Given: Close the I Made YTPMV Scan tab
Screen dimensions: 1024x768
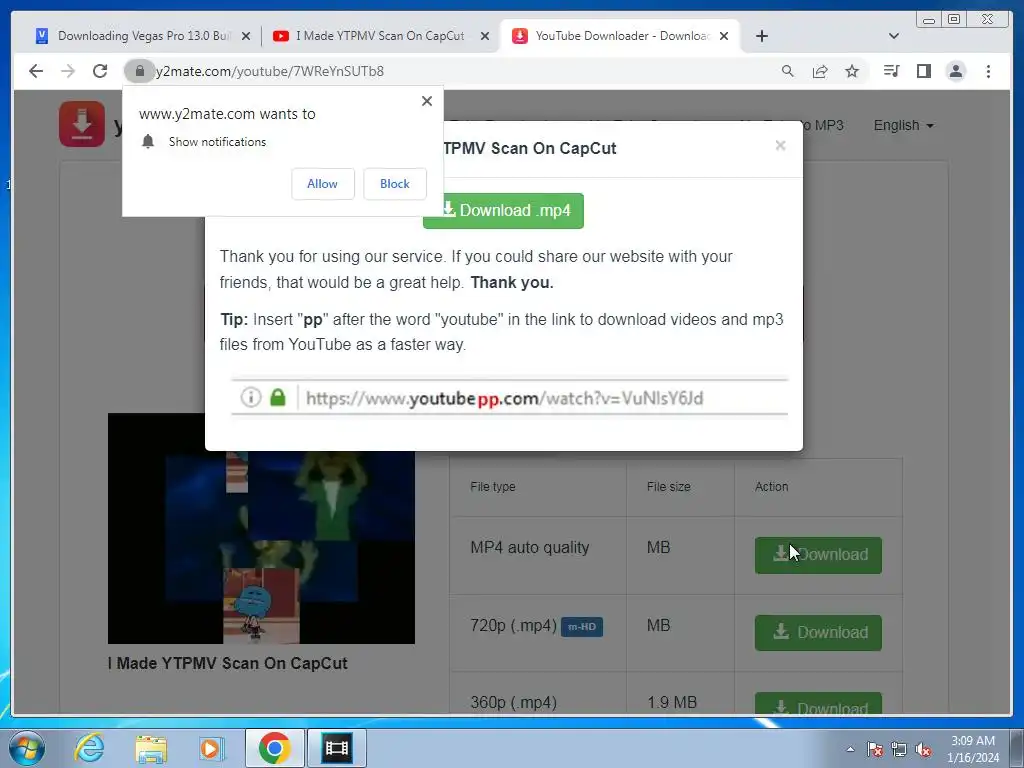Looking at the screenshot, I should tap(485, 36).
